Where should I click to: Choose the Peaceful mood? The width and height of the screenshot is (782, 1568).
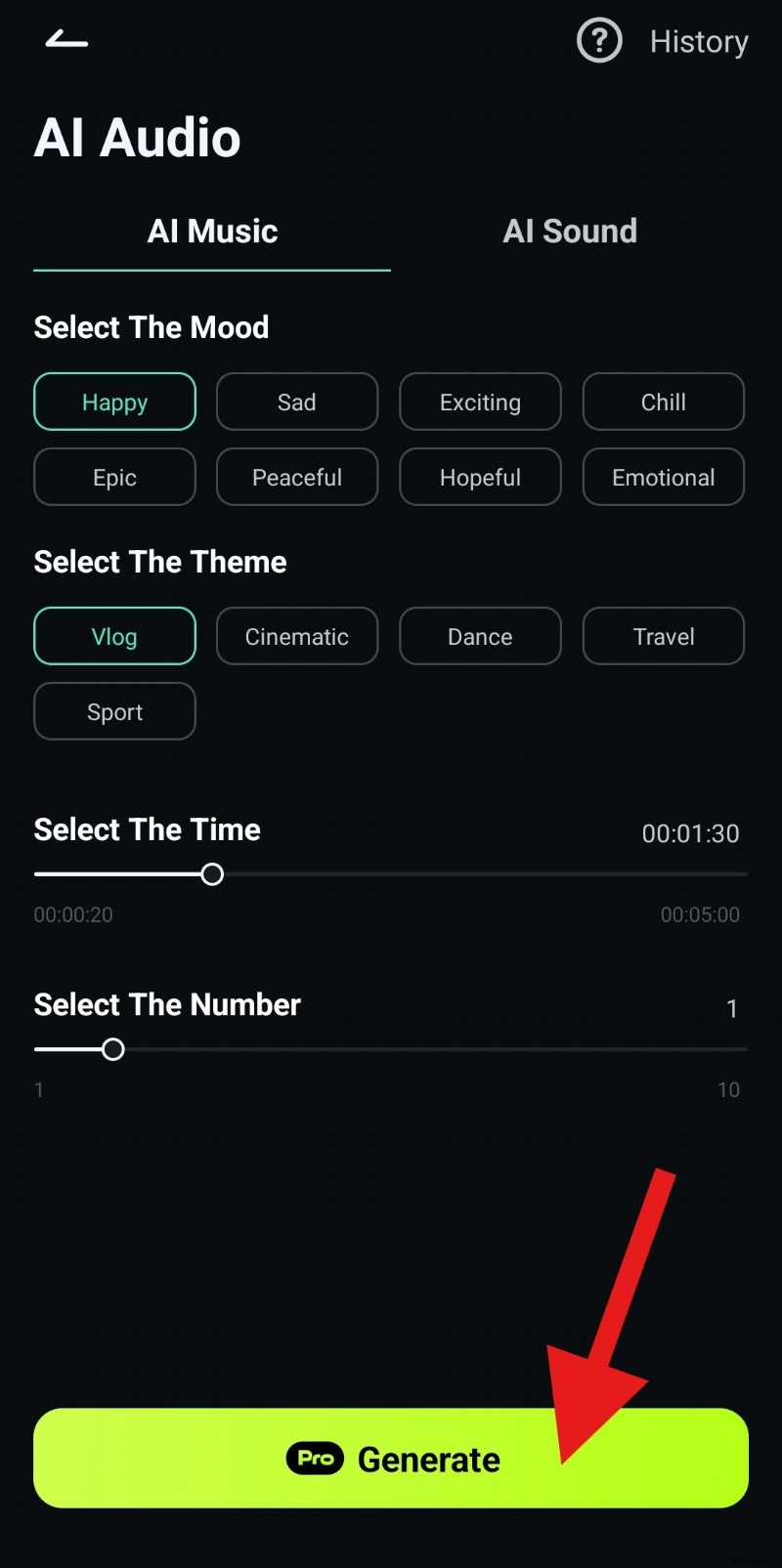tap(297, 477)
